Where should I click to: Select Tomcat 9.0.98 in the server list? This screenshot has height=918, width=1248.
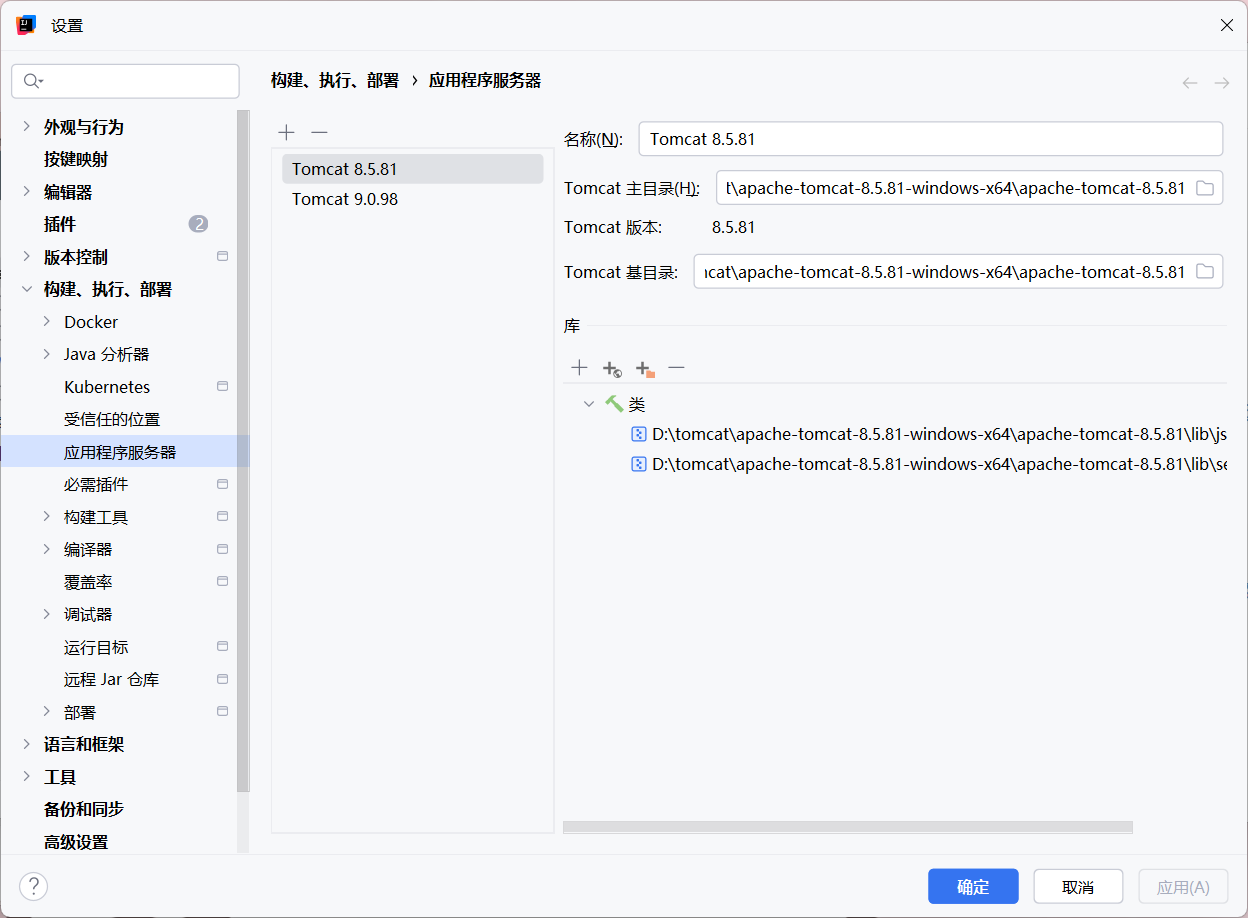click(x=345, y=199)
